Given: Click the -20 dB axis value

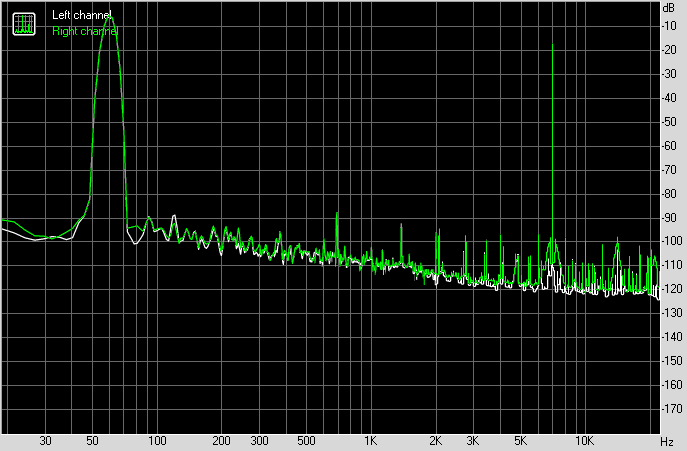Looking at the screenshot, I should (669, 50).
